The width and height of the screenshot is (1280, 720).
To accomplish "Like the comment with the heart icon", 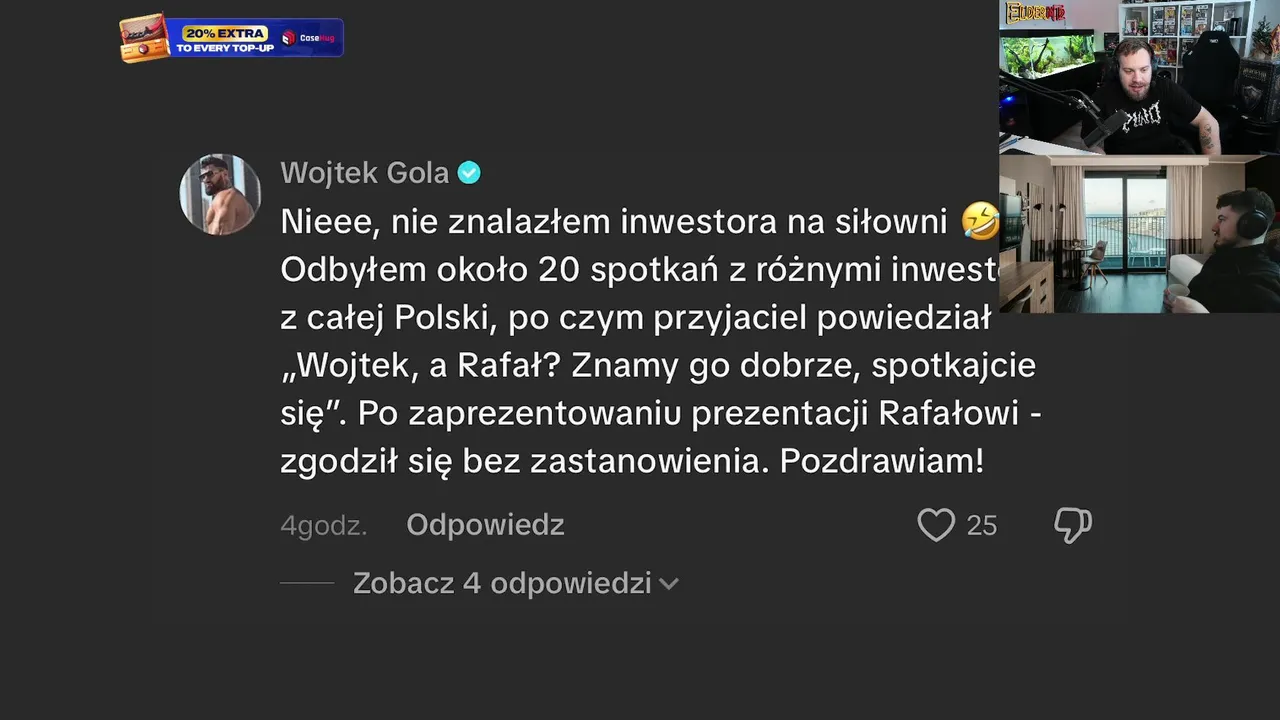I will point(936,525).
